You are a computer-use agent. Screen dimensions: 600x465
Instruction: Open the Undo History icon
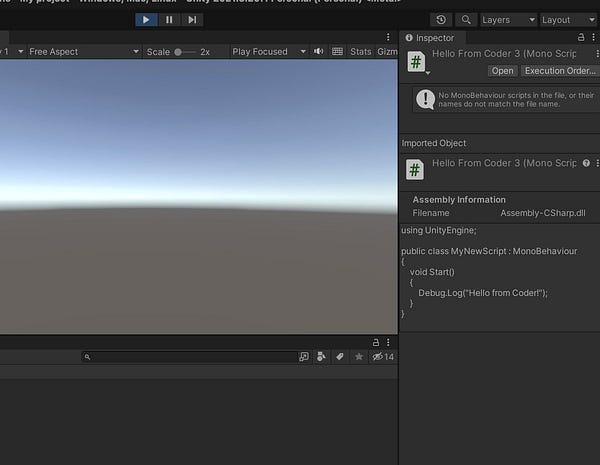pos(441,20)
